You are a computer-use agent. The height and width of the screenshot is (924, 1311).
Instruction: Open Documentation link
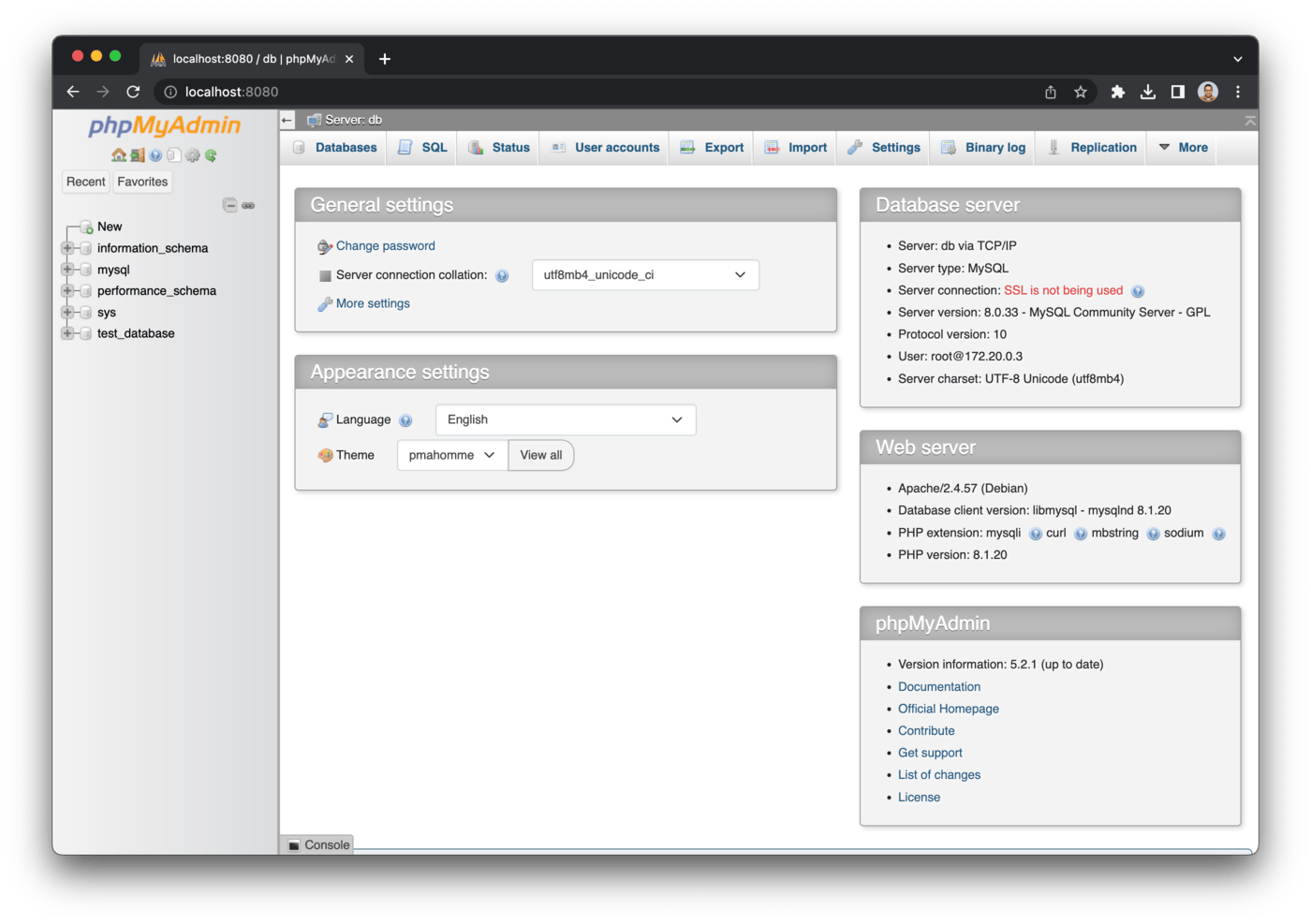point(939,687)
